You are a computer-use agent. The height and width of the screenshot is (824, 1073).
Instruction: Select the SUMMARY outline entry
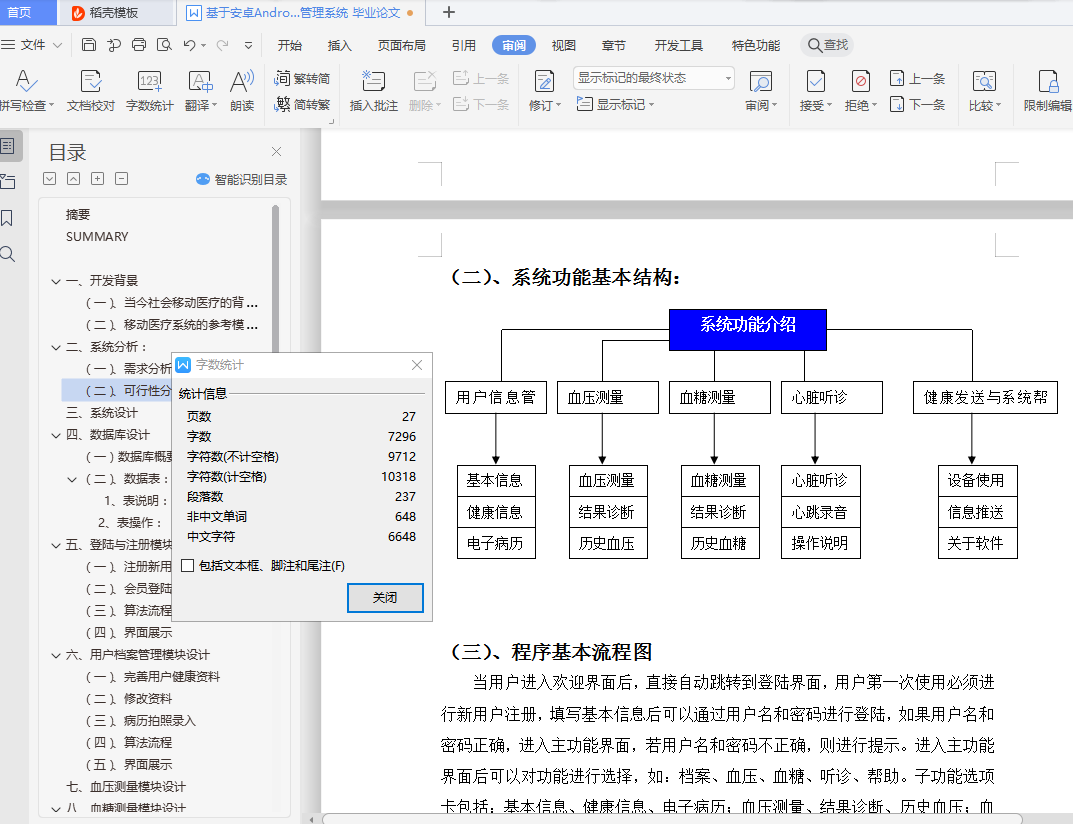97,237
